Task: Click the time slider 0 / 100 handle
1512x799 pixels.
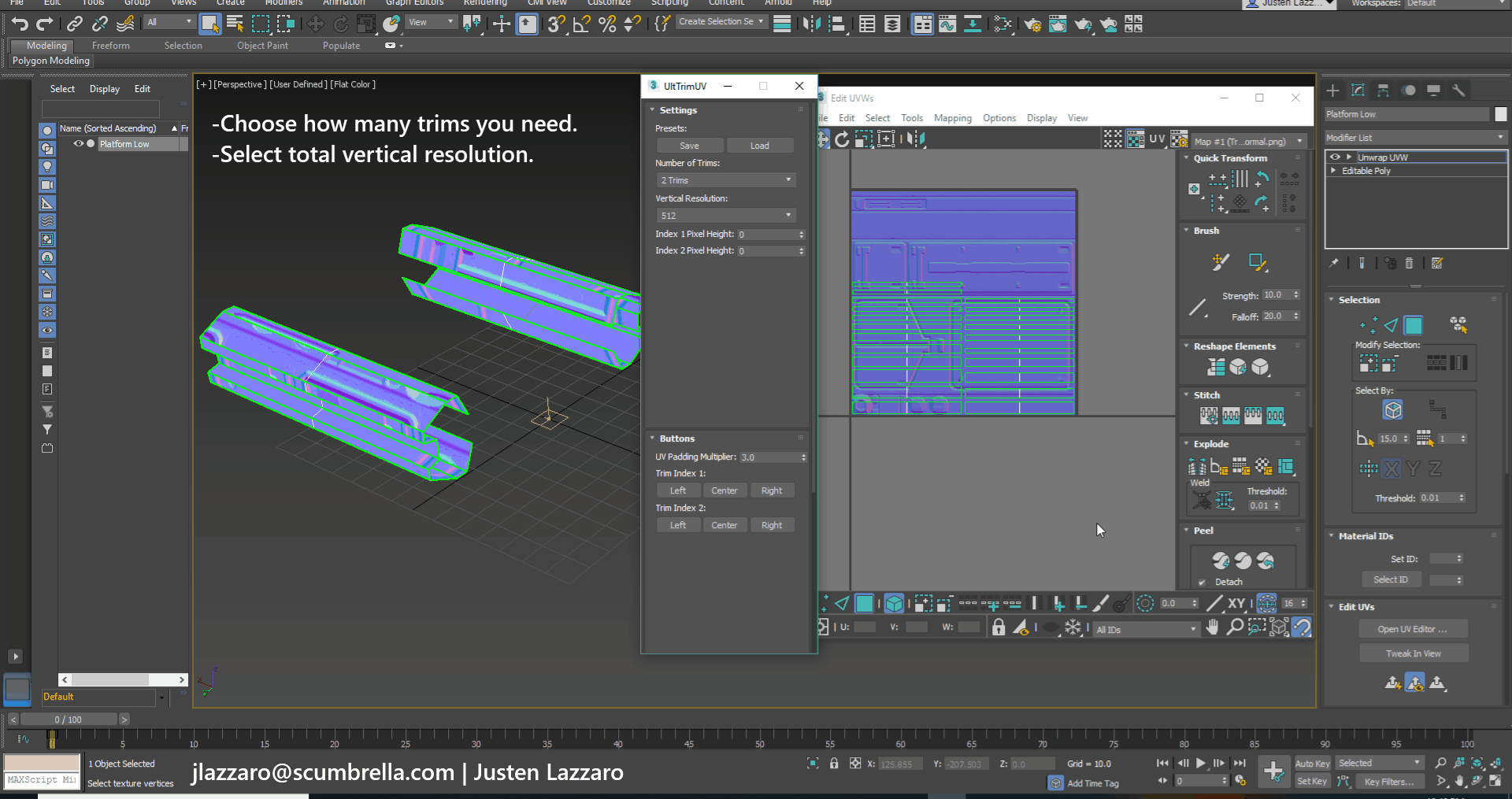Action: click(69, 719)
